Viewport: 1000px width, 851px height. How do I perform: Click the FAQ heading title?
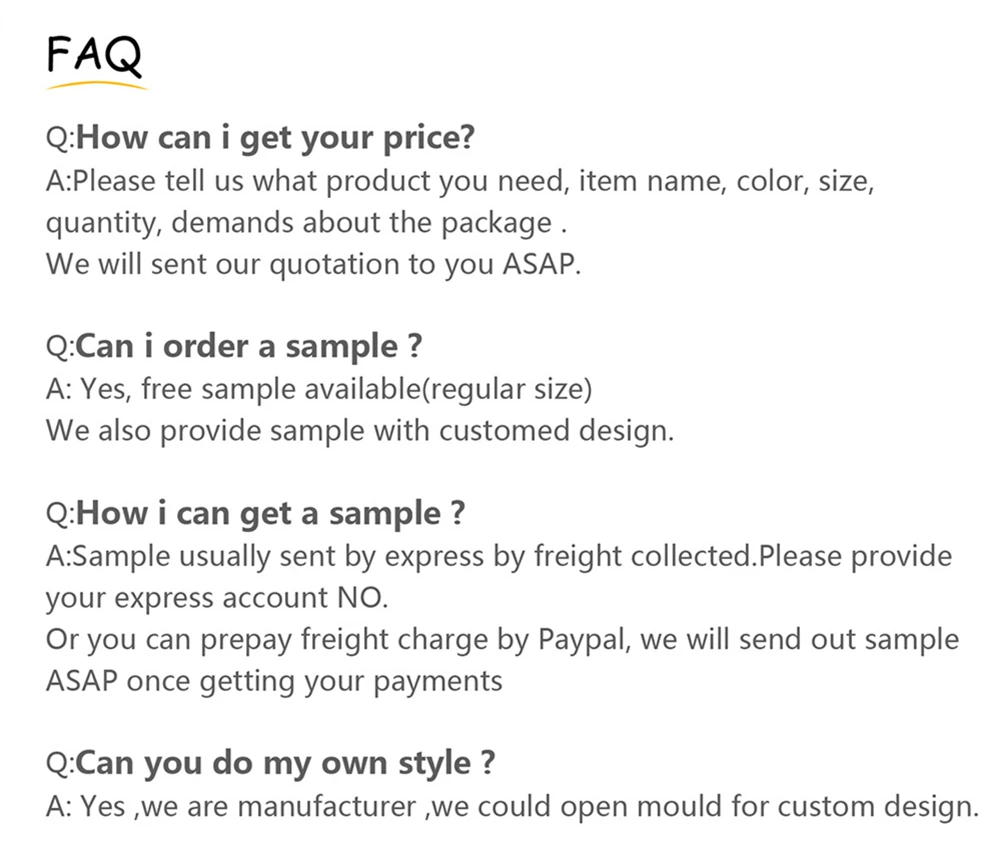pos(94,54)
